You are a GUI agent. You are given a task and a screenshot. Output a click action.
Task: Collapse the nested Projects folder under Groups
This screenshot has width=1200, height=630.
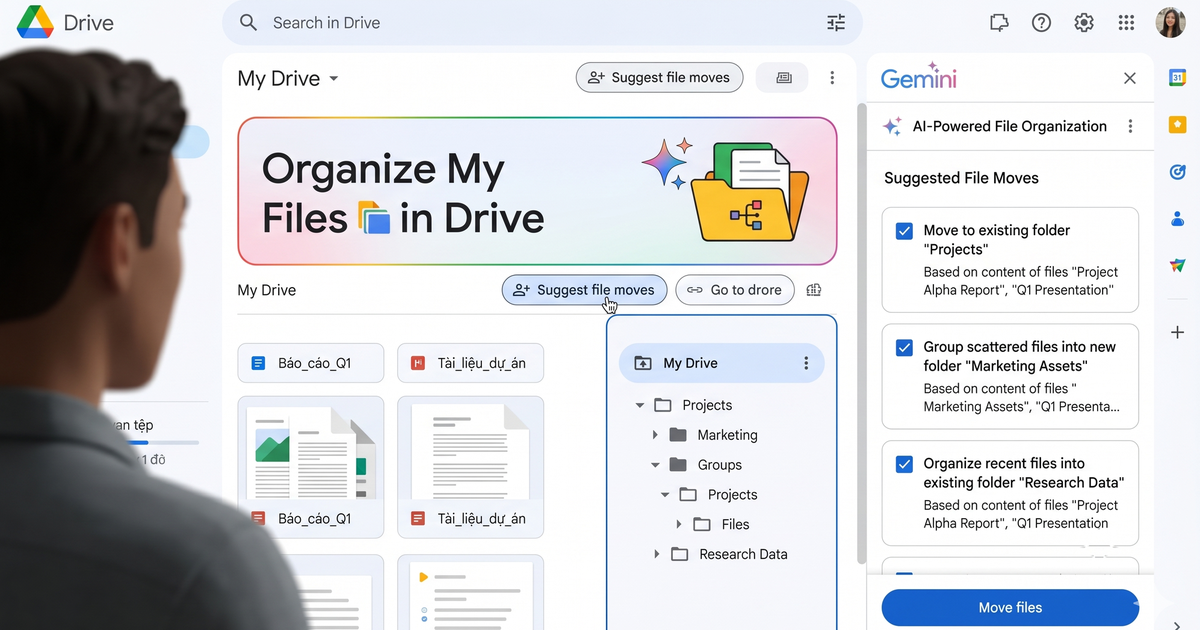pyautogui.click(x=665, y=495)
